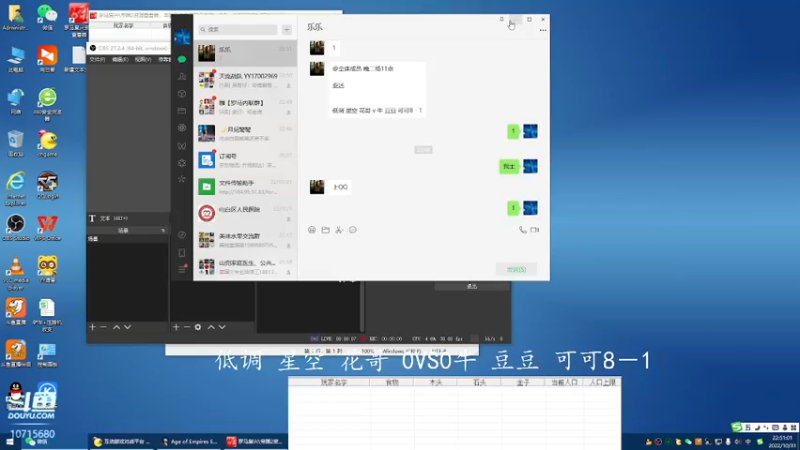Open WeChat Top Stories hexagon icon

[182, 163]
